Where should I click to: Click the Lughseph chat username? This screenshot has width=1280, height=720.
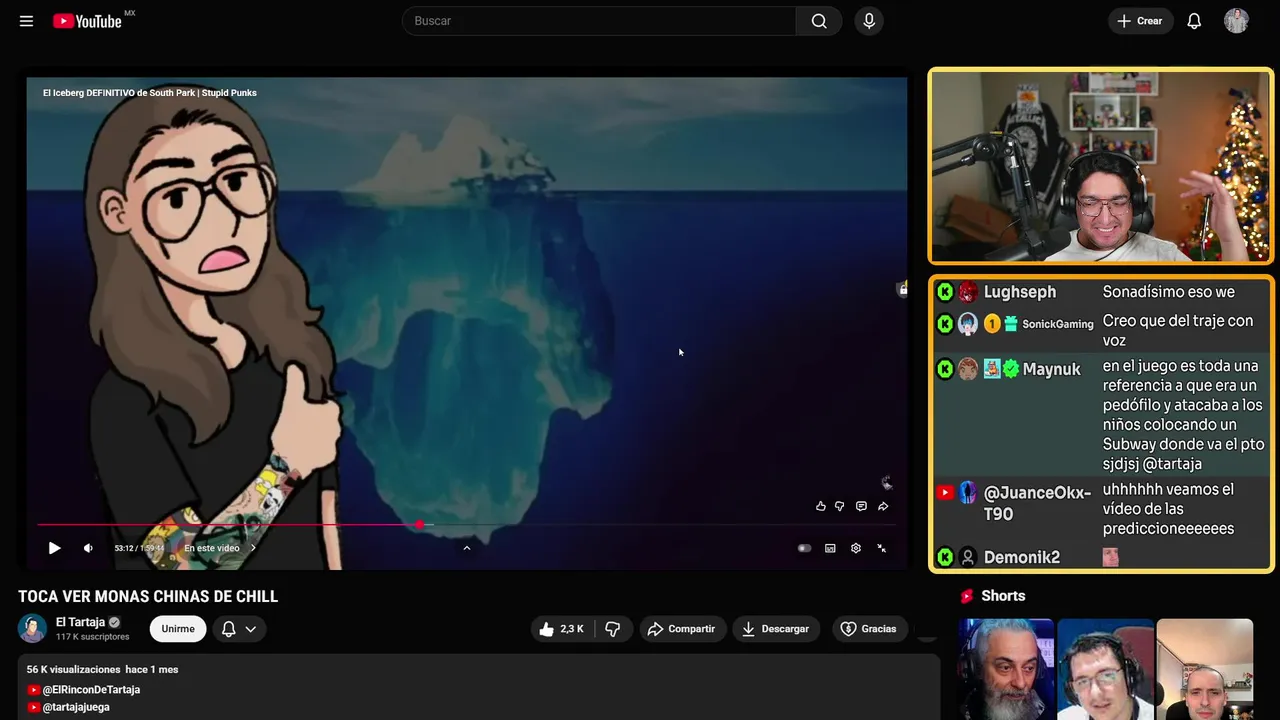tap(1020, 292)
